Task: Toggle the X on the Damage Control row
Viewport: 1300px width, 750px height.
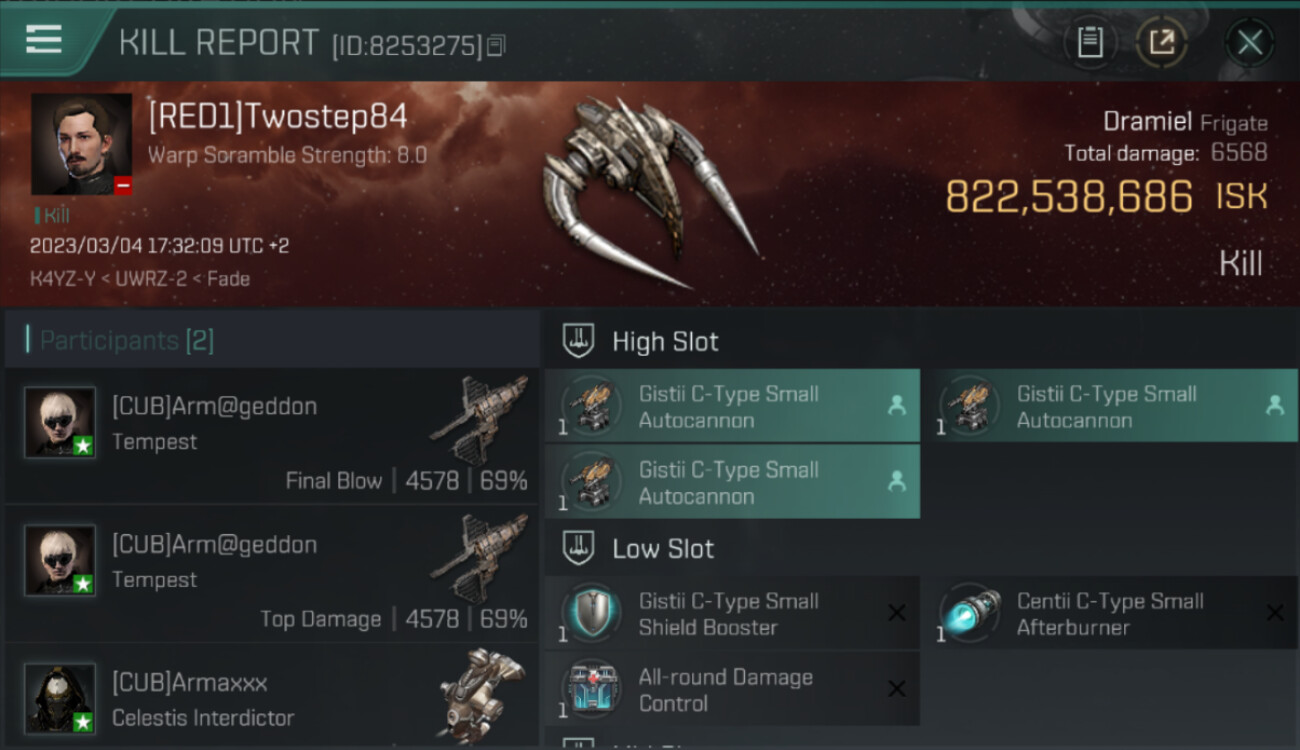Action: pyautogui.click(x=897, y=689)
